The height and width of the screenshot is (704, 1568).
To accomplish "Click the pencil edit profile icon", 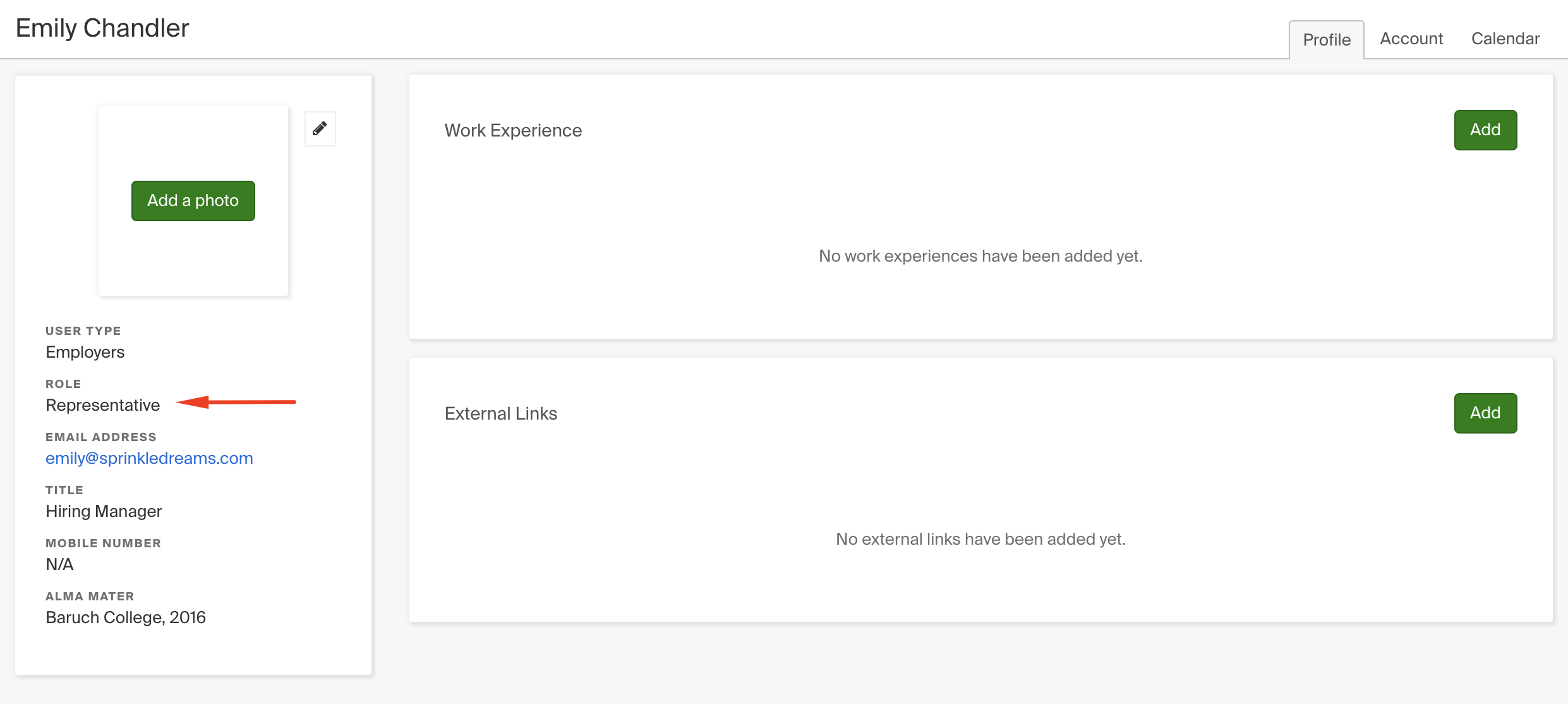I will click(320, 129).
